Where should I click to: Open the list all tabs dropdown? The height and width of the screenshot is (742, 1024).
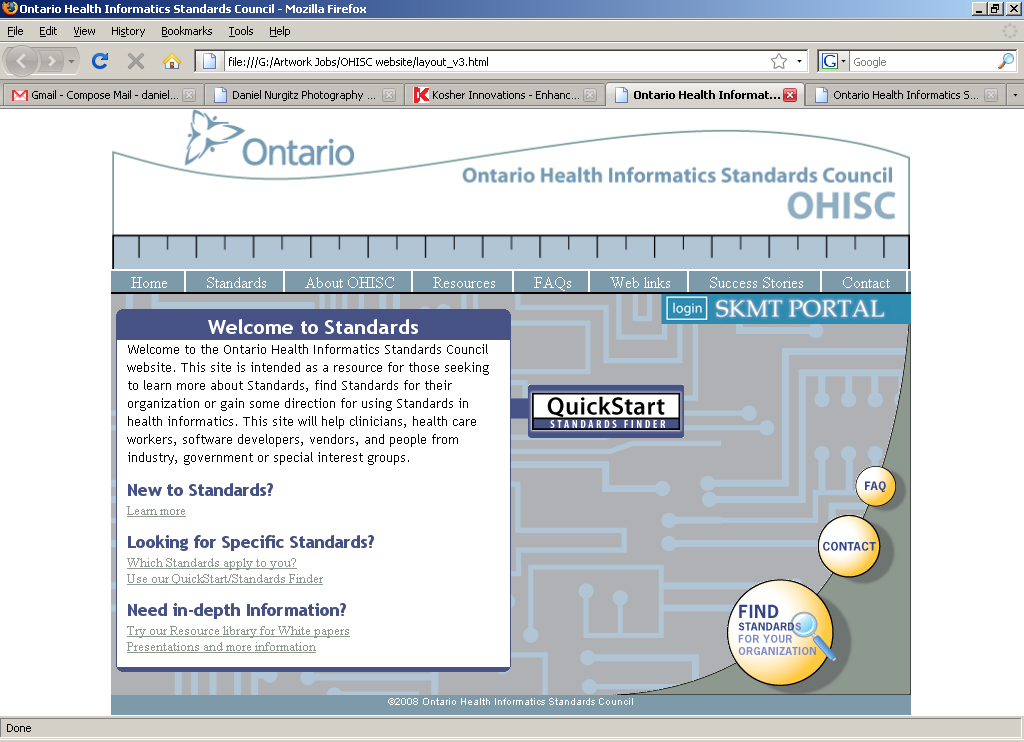pos(1015,95)
